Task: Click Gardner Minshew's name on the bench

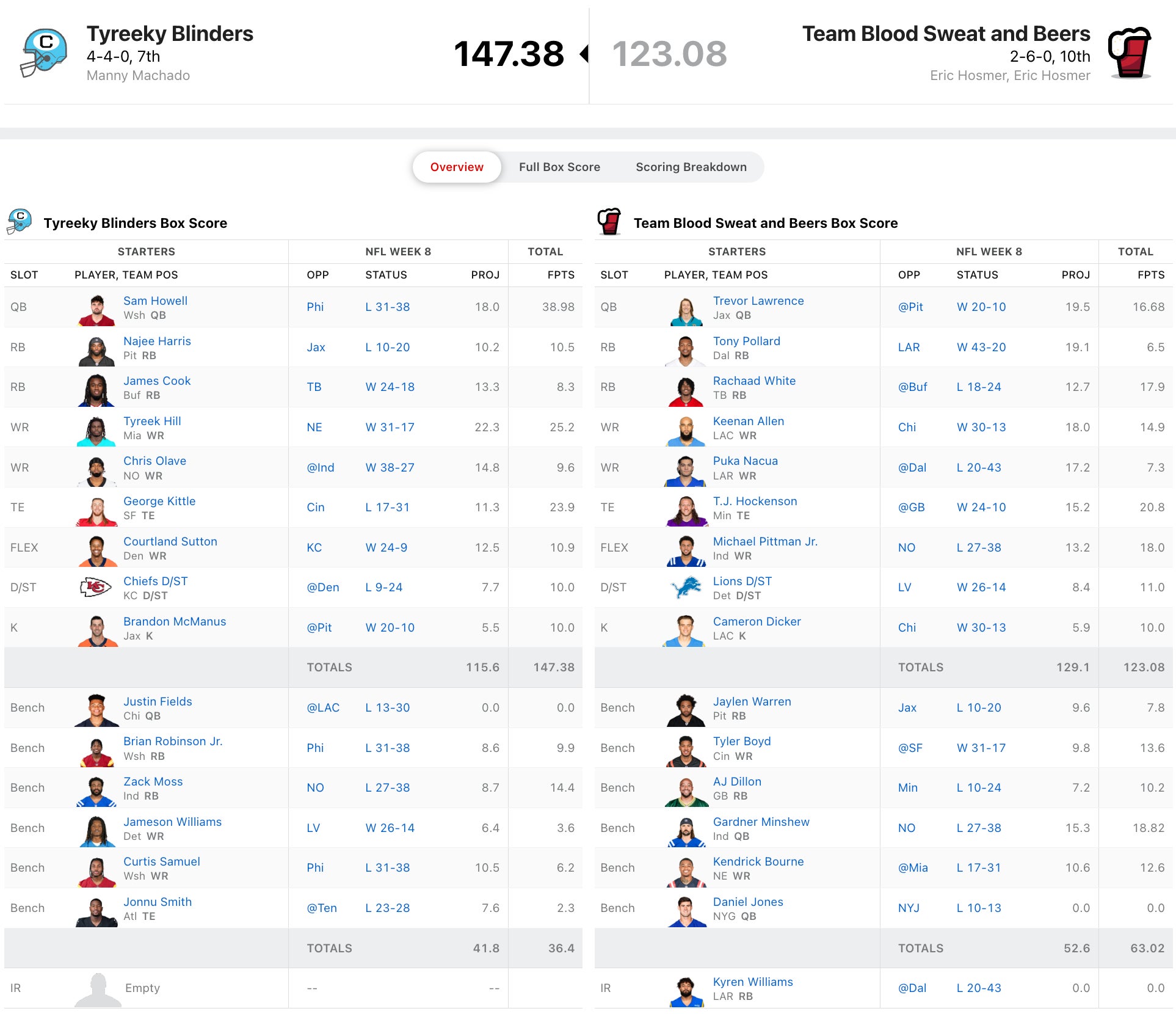Action: (x=761, y=822)
